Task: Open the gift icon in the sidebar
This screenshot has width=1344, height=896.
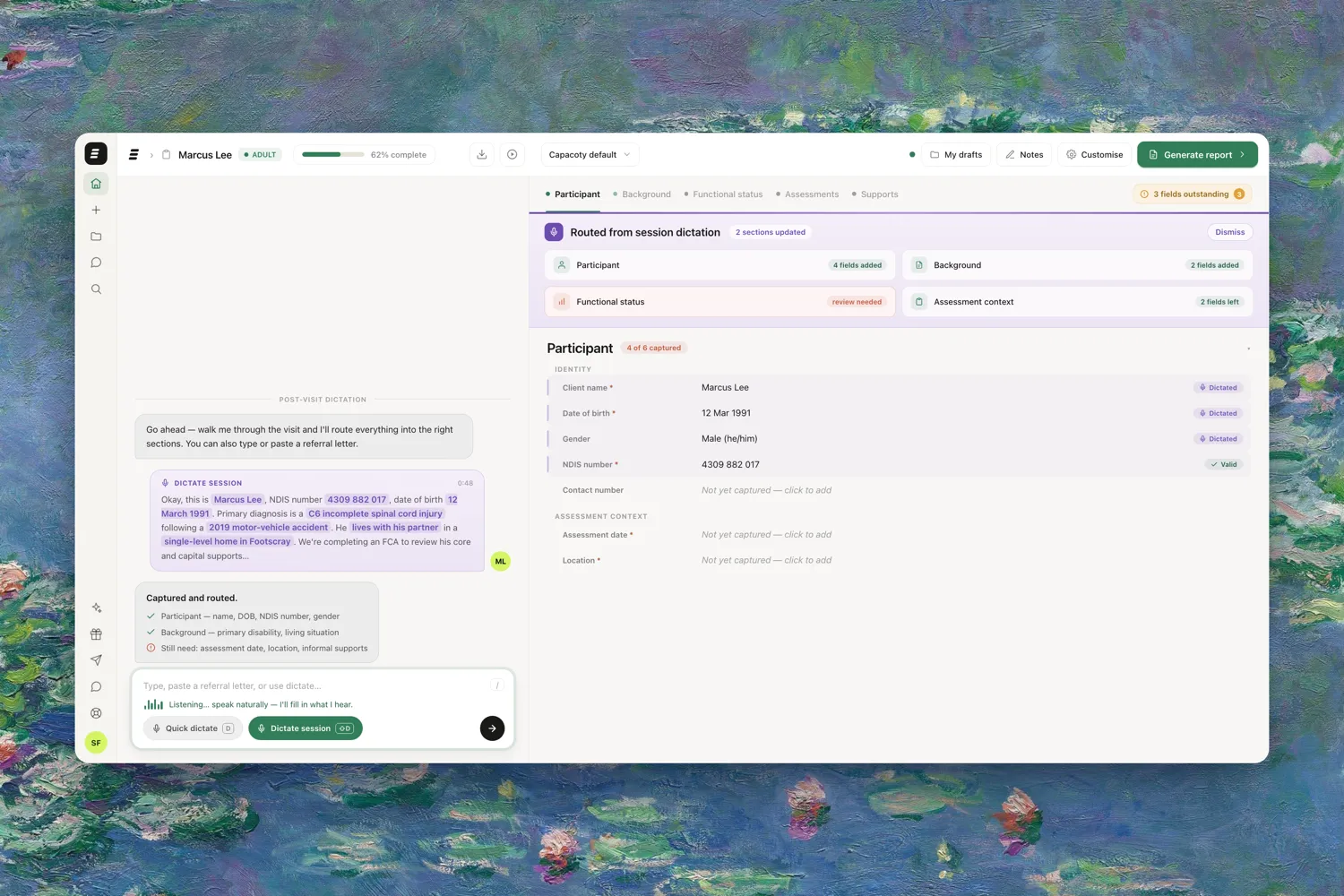Action: point(96,634)
